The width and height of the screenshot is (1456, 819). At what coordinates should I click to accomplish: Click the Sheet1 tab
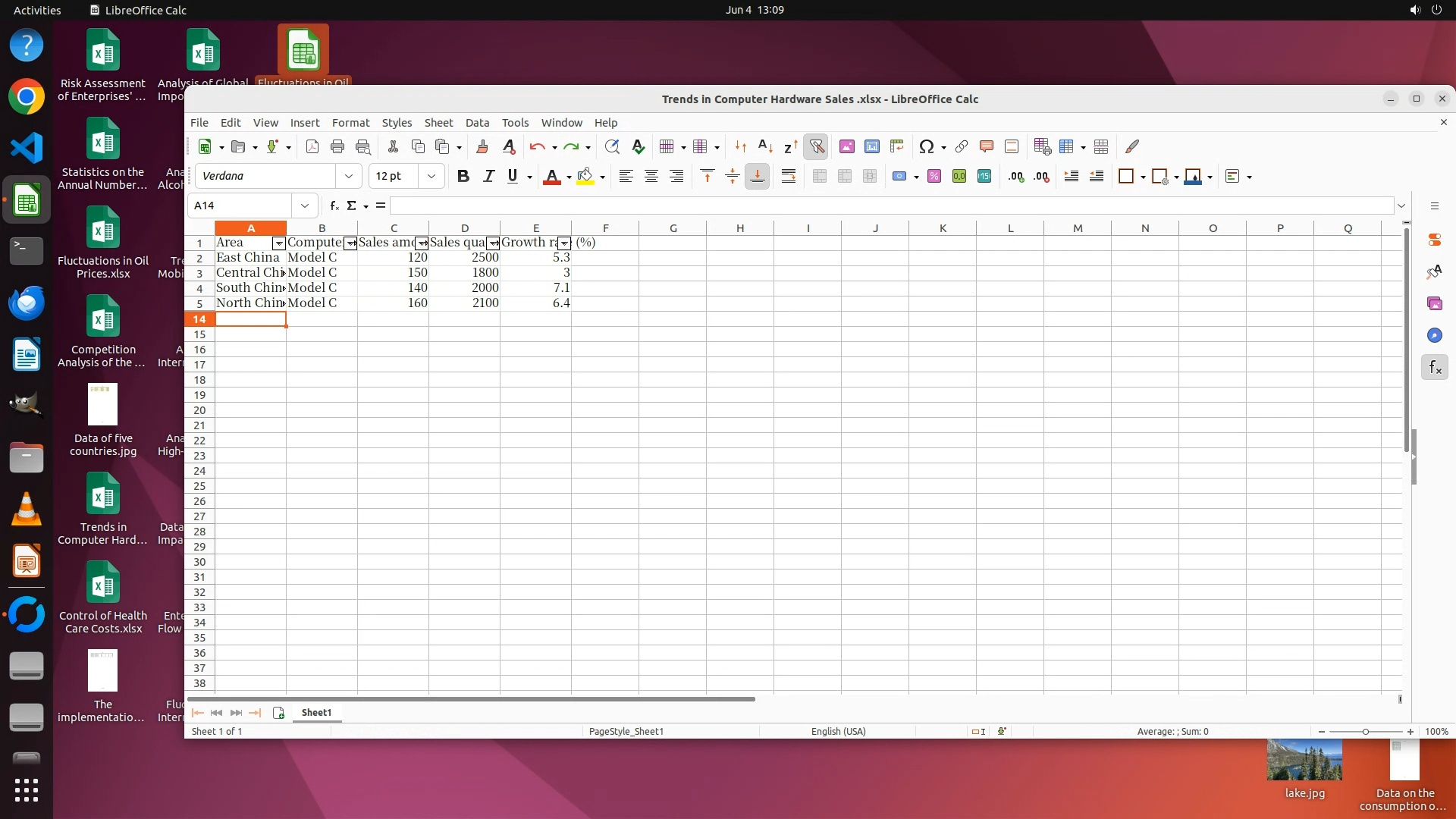pos(316,713)
